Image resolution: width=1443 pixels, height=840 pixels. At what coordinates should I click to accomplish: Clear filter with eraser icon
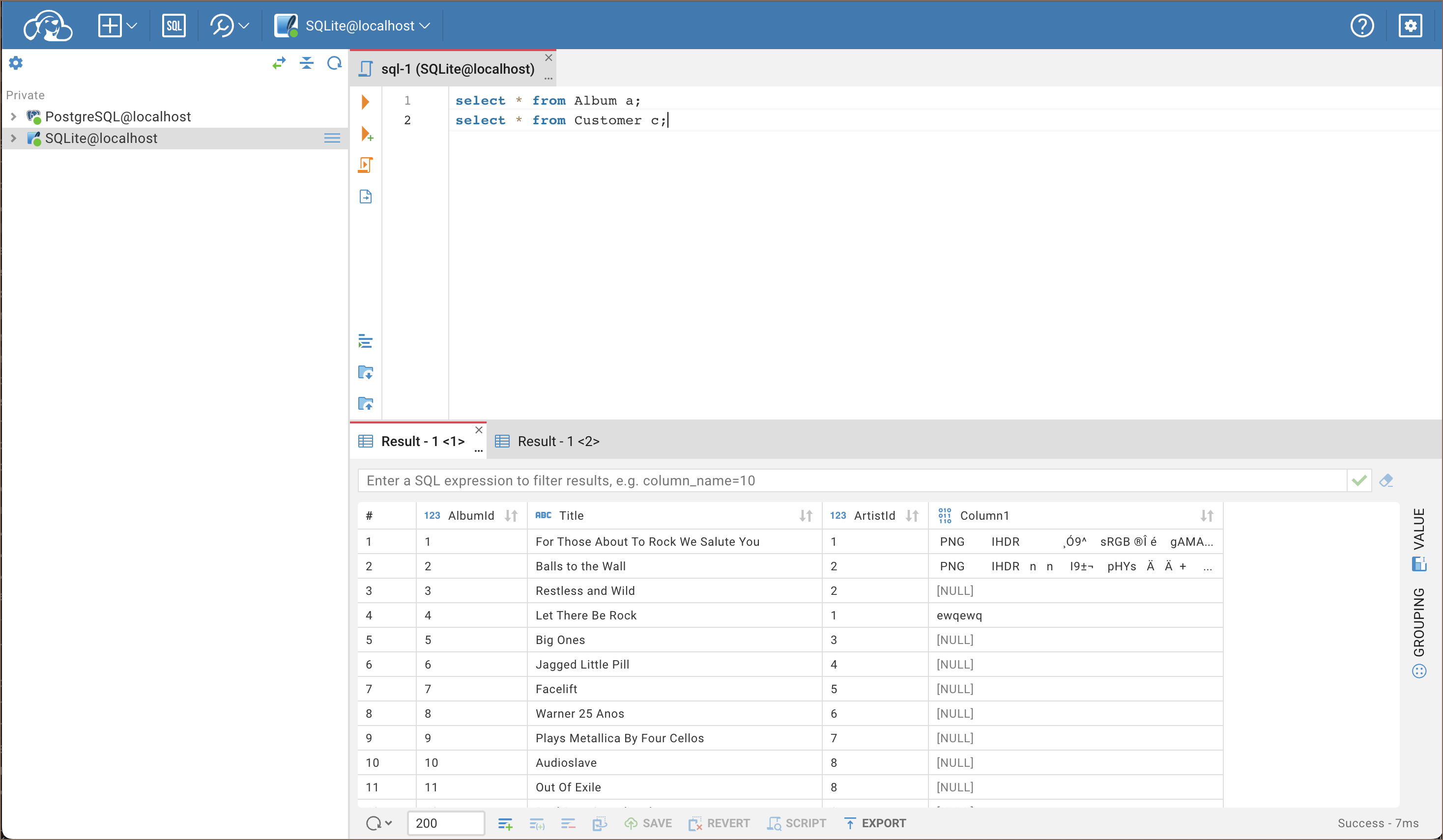1386,480
